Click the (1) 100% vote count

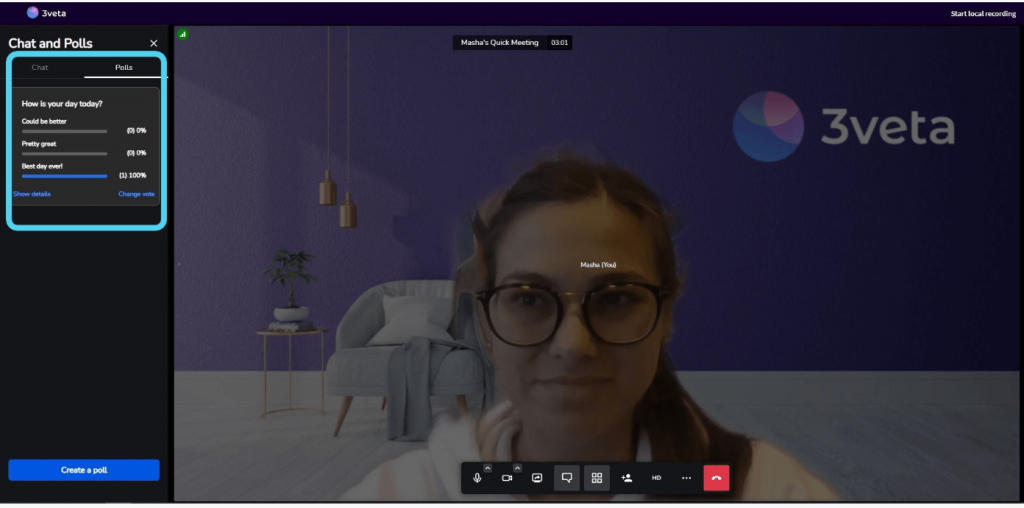[x=133, y=175]
